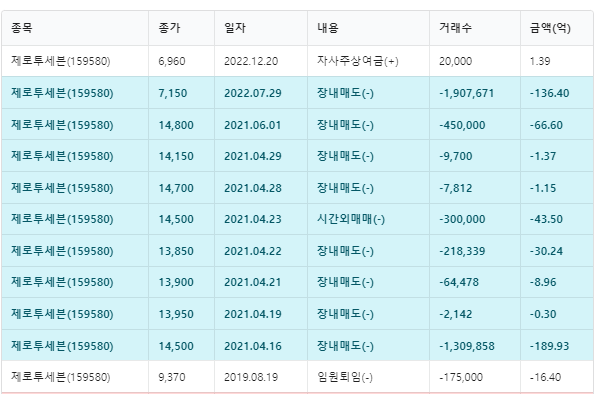Click the date 2021.04.19
The height and width of the screenshot is (394, 599).
click(x=253, y=315)
